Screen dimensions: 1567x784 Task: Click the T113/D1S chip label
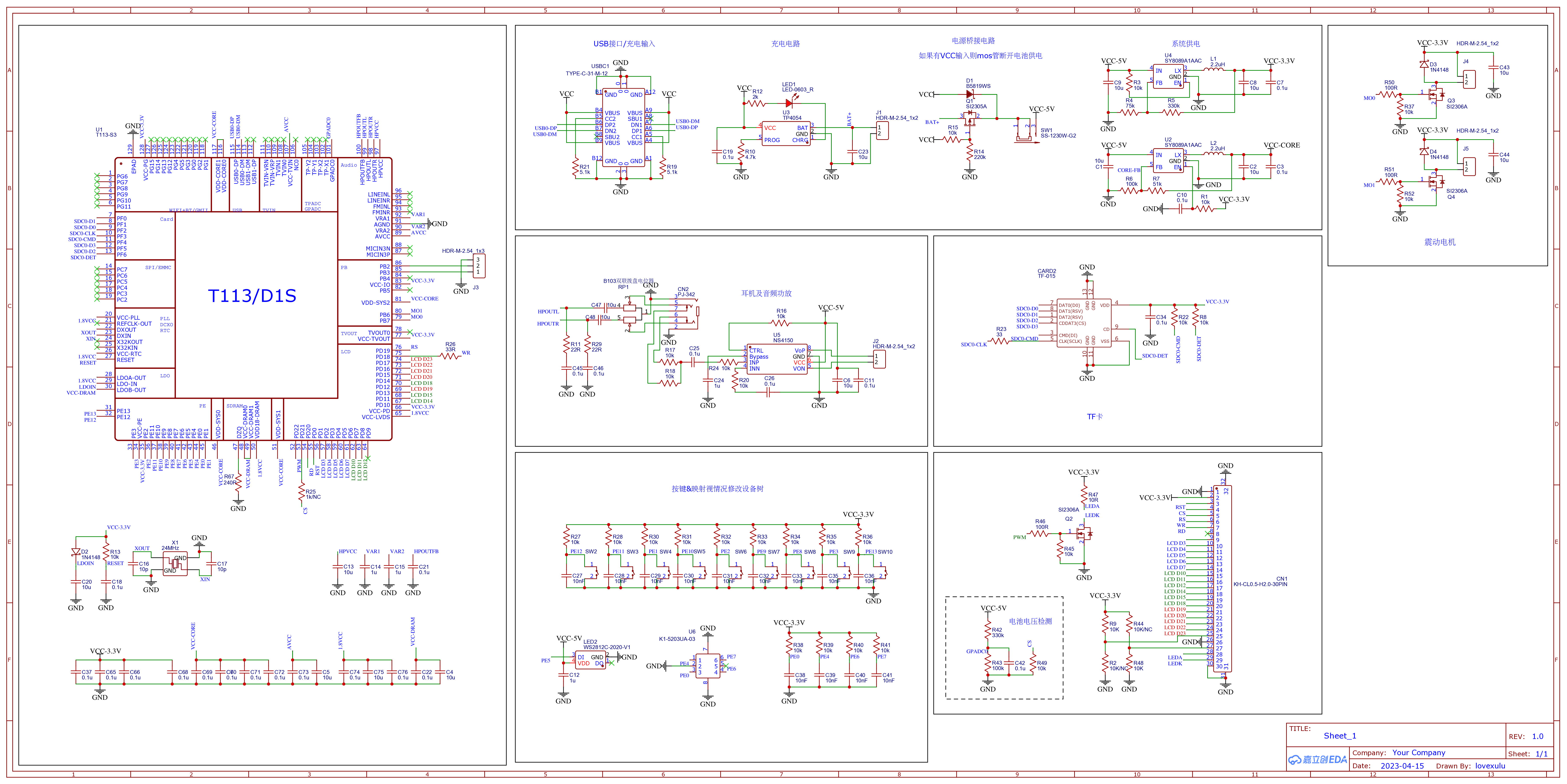(252, 296)
